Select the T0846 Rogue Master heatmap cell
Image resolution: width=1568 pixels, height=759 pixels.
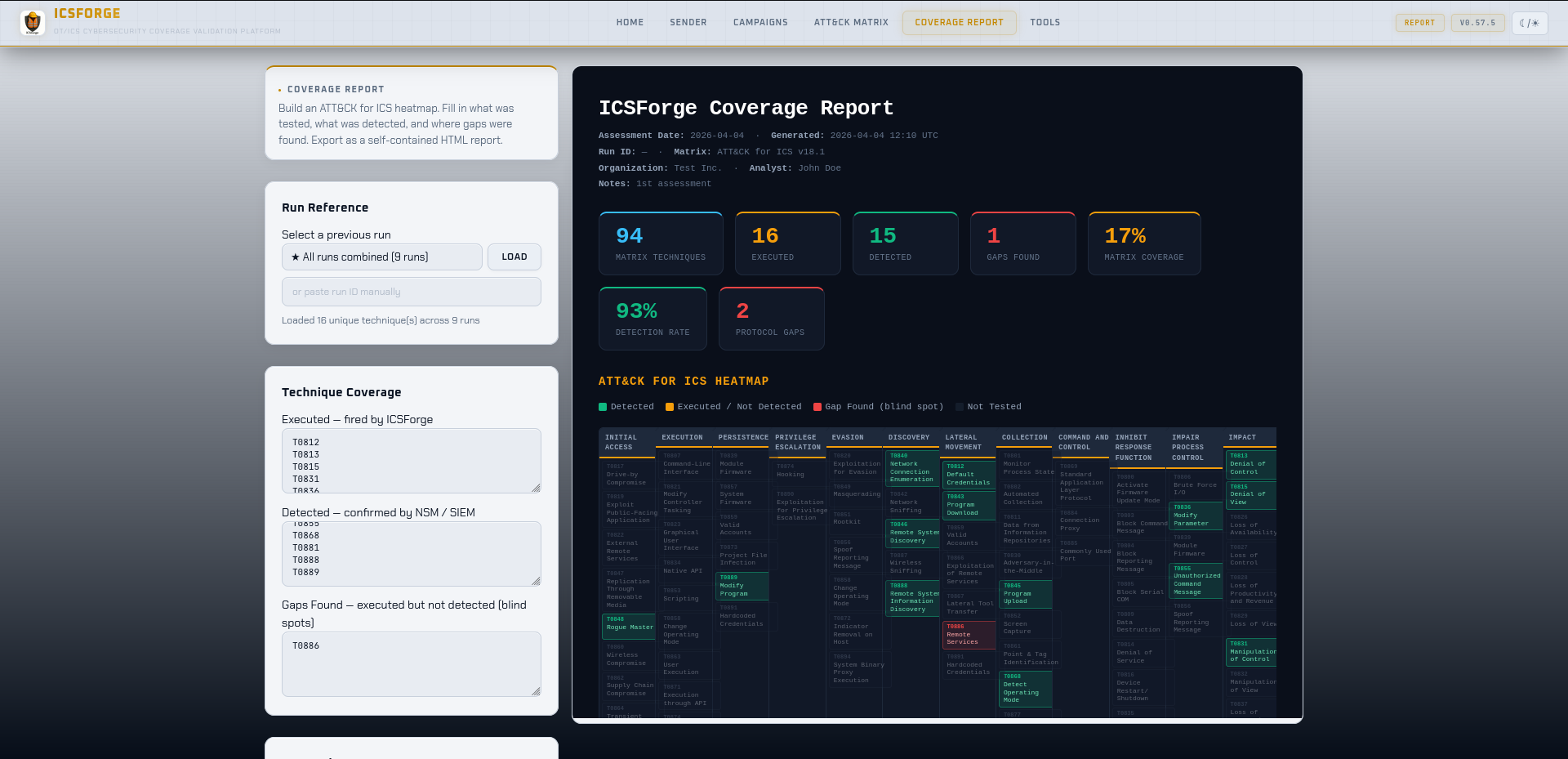[627, 626]
